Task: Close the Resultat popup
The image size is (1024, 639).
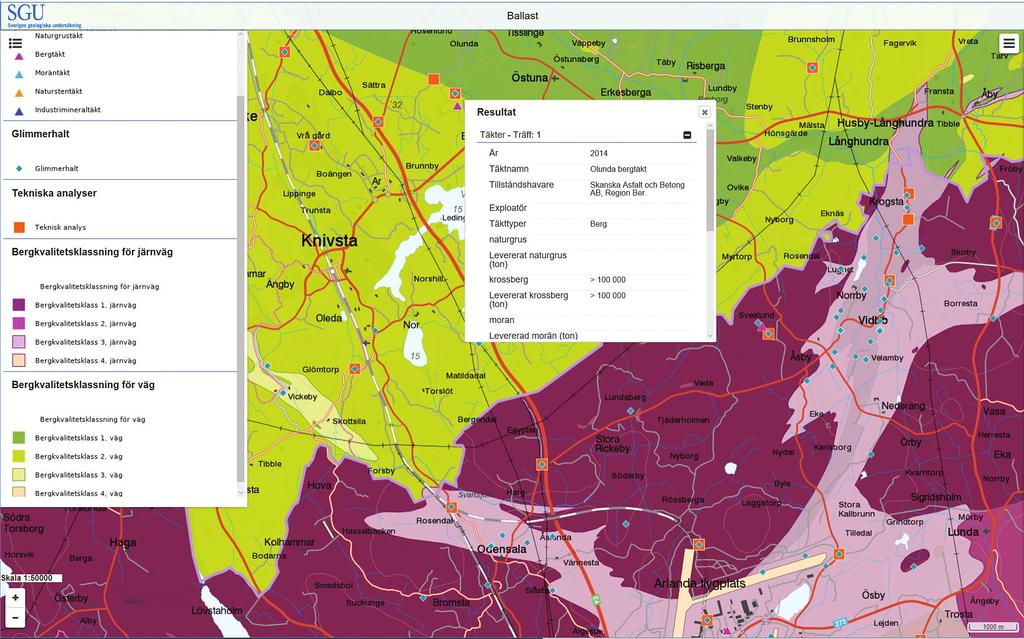Action: click(x=705, y=112)
